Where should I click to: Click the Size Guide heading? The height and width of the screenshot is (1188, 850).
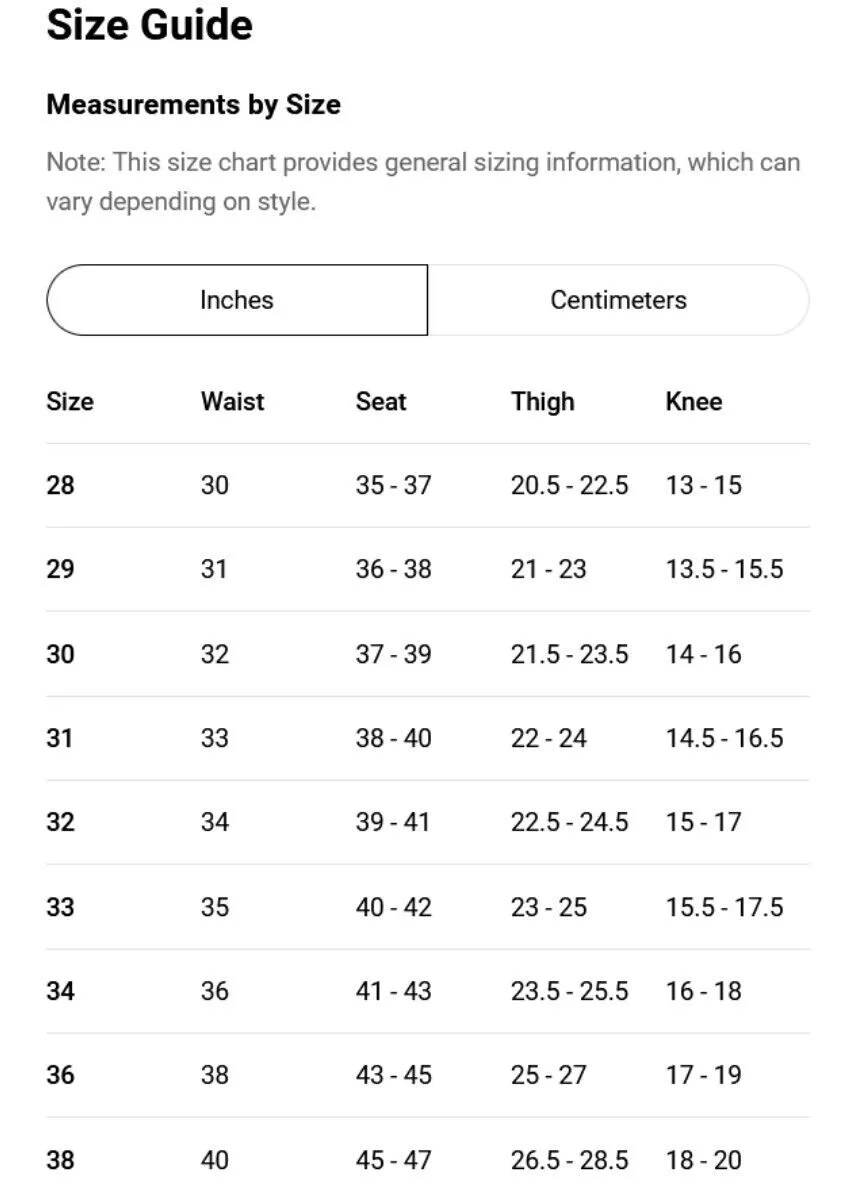149,24
